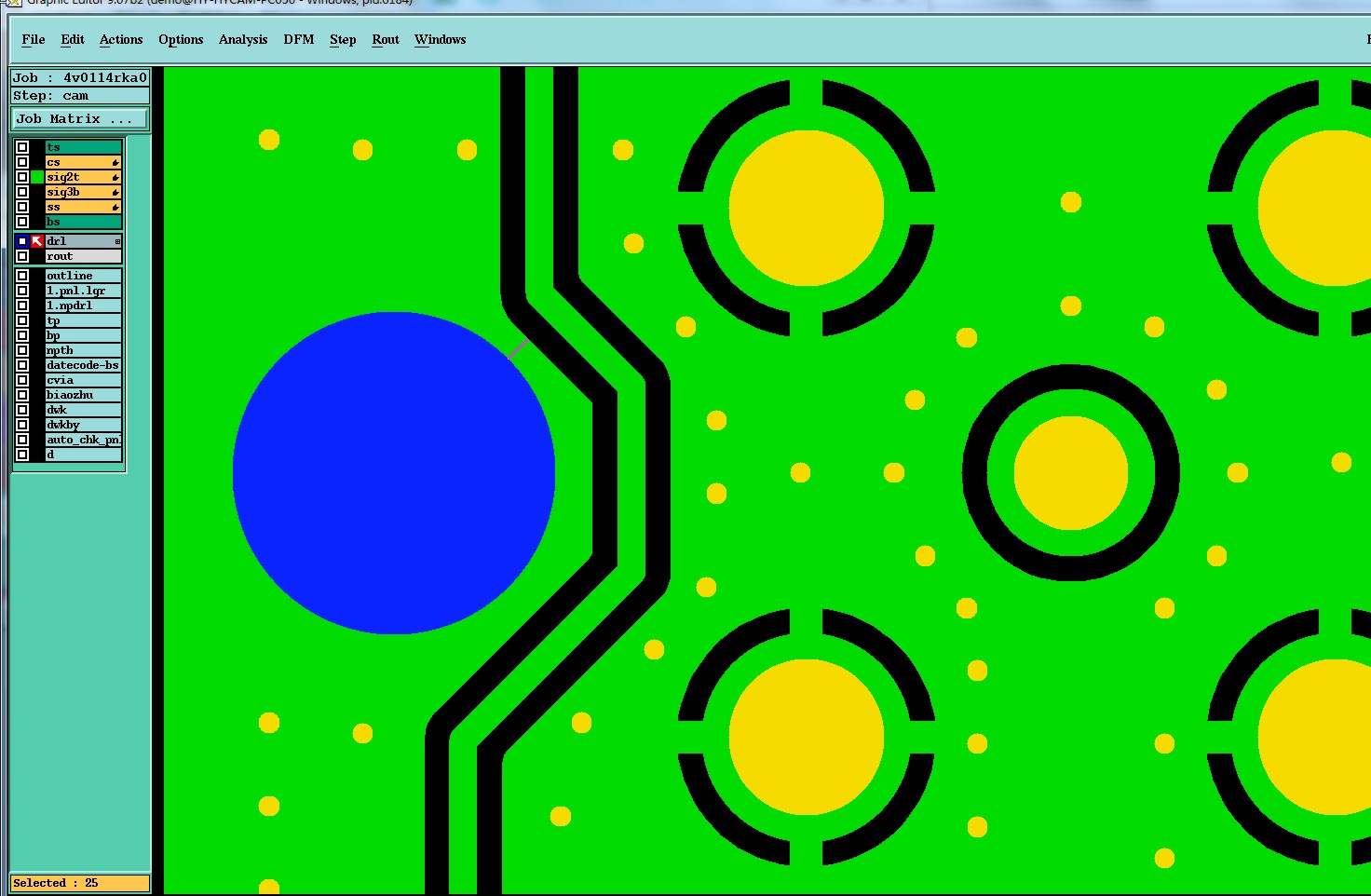Click the small icon at right of sig3b layer
This screenshot has height=896, width=1371.
[x=115, y=192]
